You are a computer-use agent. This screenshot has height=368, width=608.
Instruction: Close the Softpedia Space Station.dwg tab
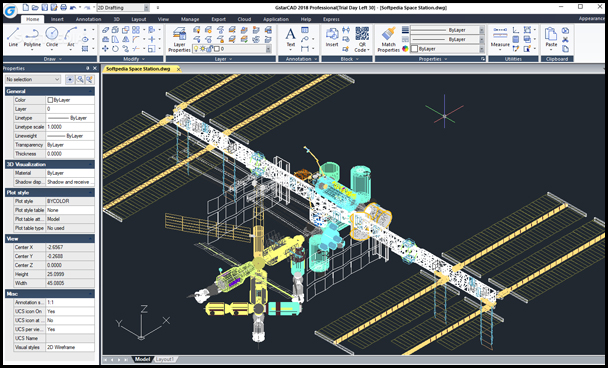[178, 69]
